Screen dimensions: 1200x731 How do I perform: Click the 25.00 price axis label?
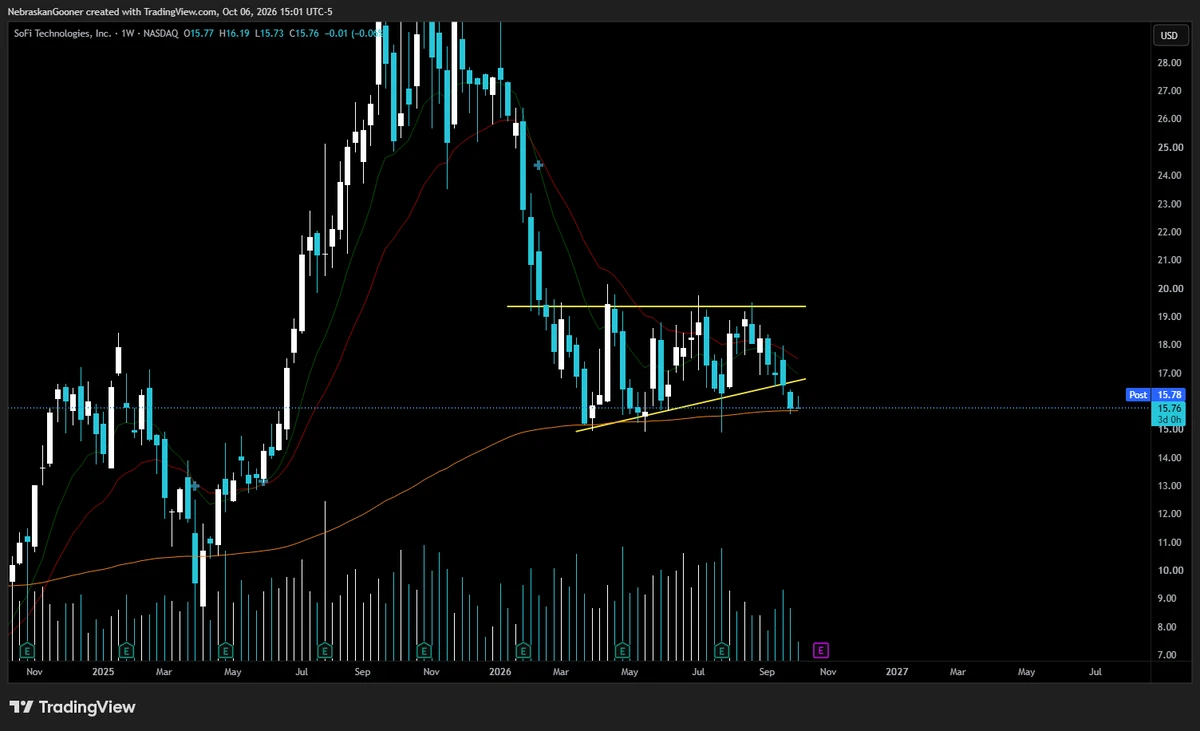(x=1169, y=147)
